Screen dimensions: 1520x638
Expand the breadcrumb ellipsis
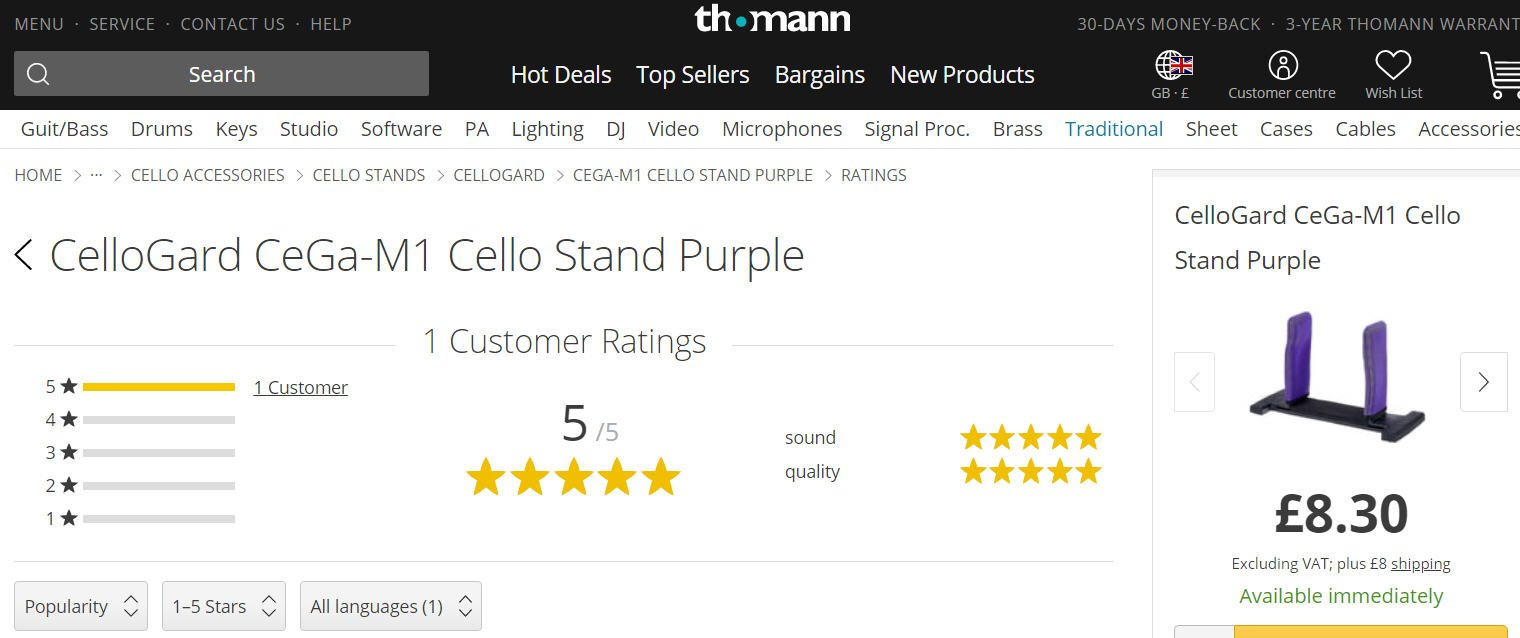96,175
